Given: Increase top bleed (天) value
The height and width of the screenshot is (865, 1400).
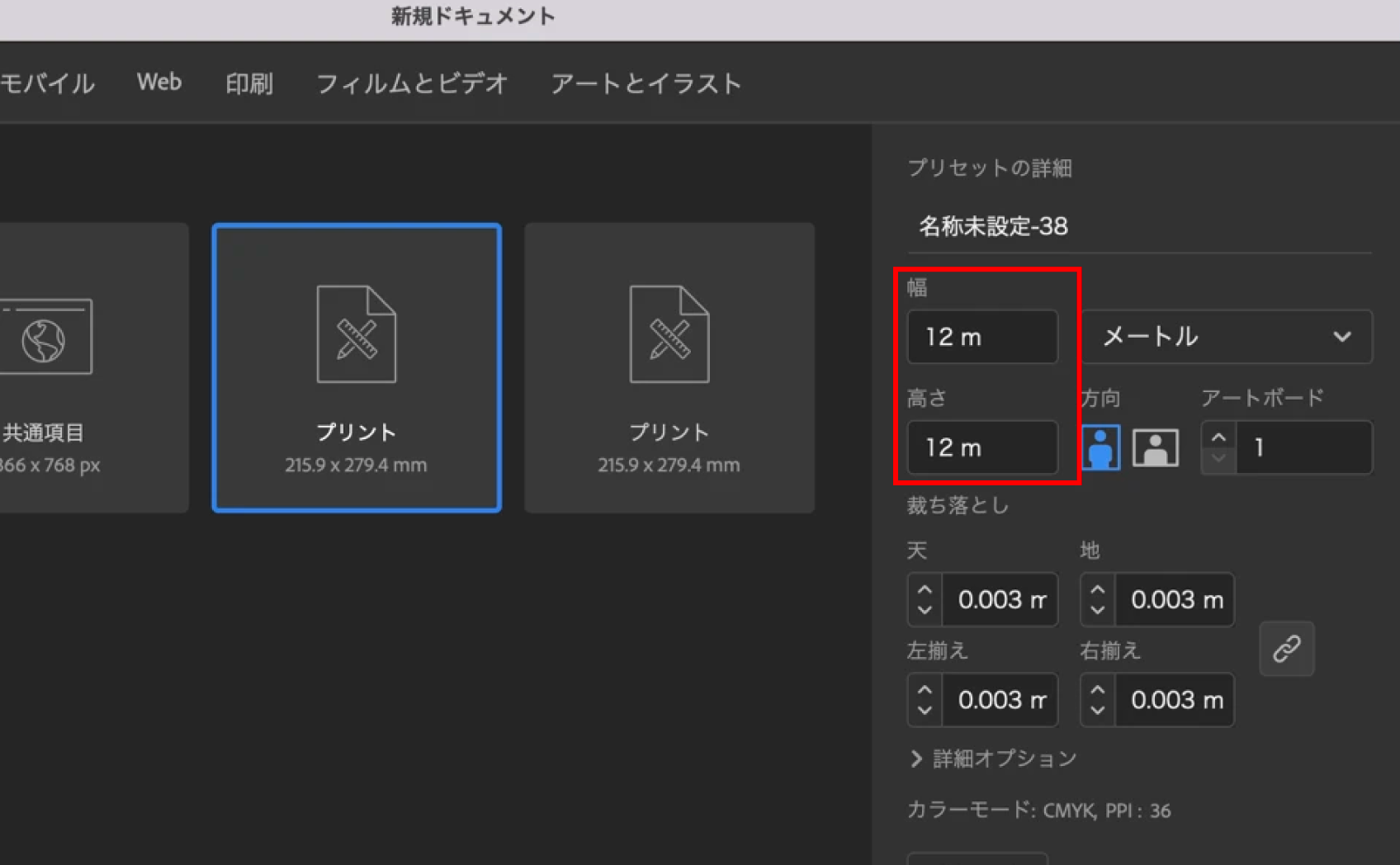Looking at the screenshot, I should [925, 591].
